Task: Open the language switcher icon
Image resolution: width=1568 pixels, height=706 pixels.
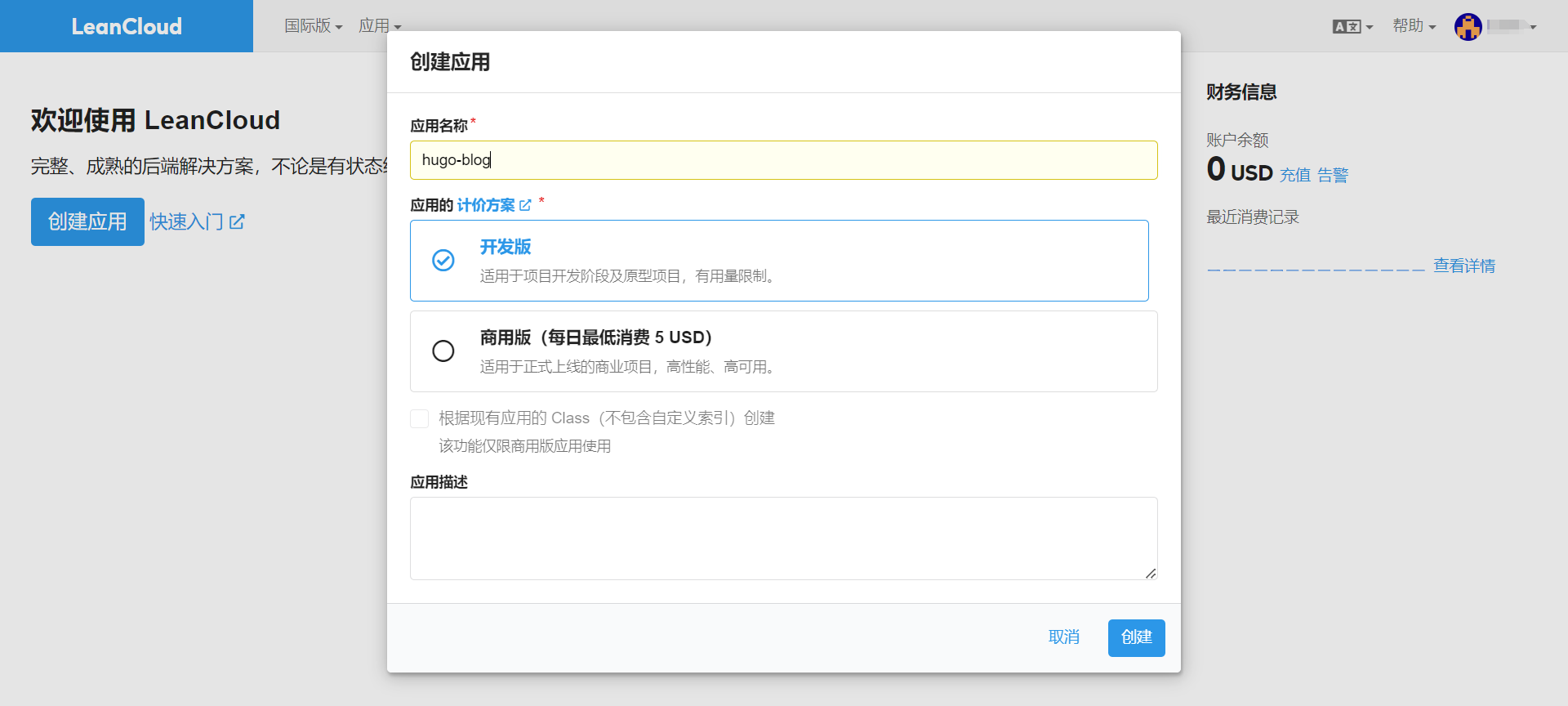Action: [x=1347, y=27]
